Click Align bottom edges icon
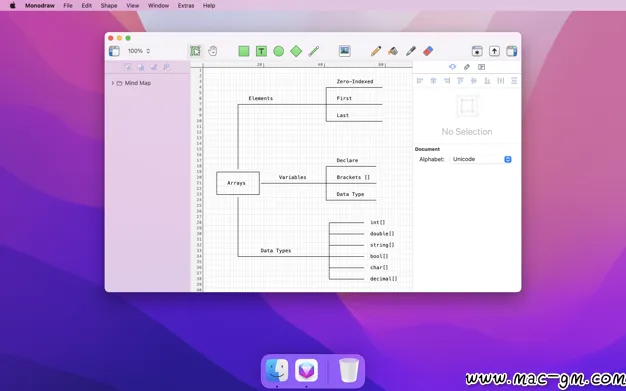Viewport: 626px width, 391px height. tap(487, 81)
